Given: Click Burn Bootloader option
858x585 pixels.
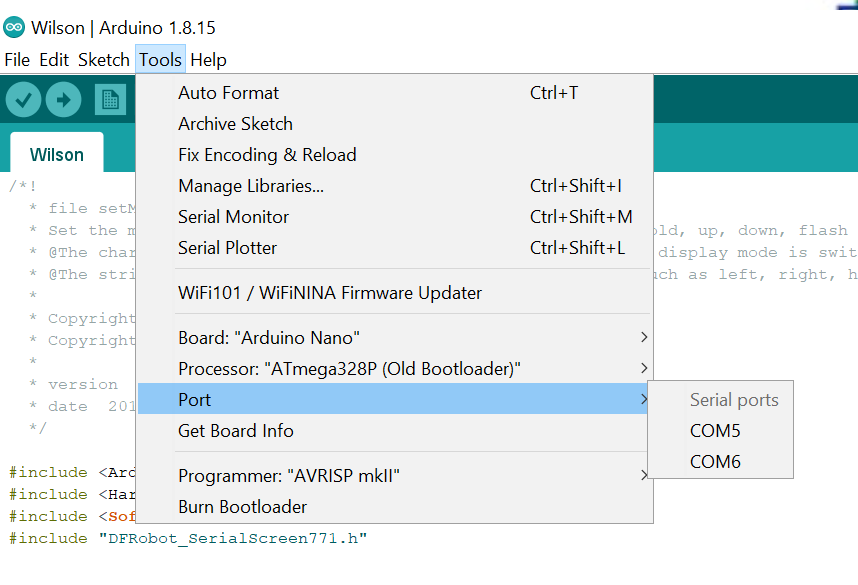Looking at the screenshot, I should (x=243, y=507).
